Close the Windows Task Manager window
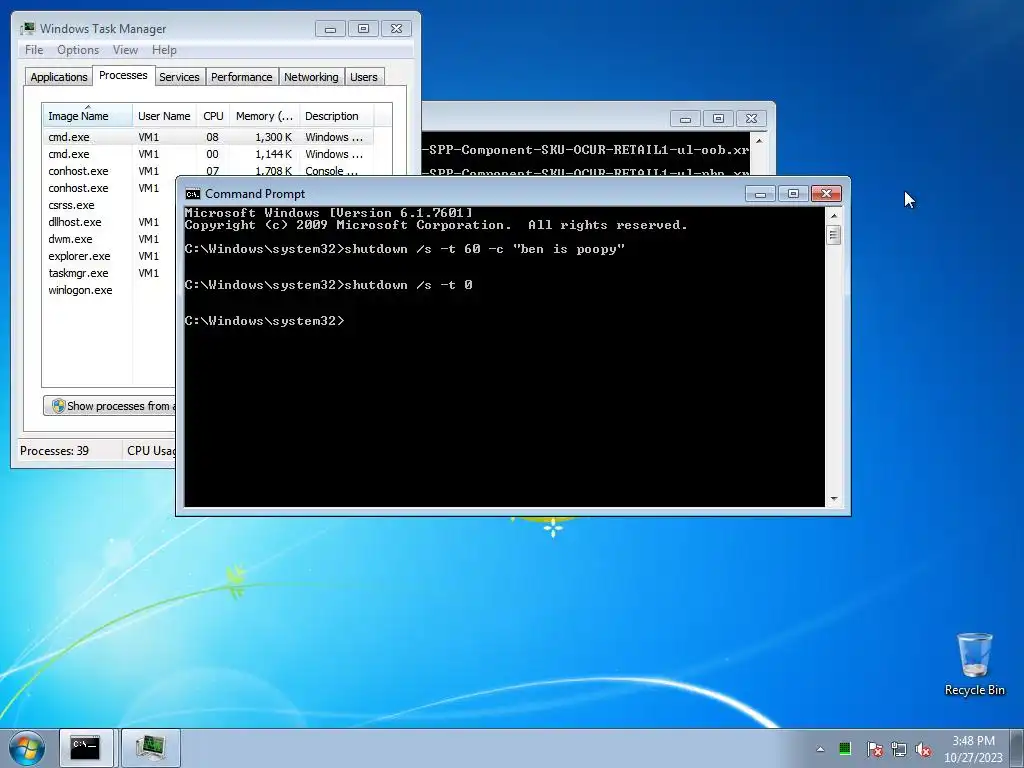The width and height of the screenshot is (1024, 768). click(396, 29)
